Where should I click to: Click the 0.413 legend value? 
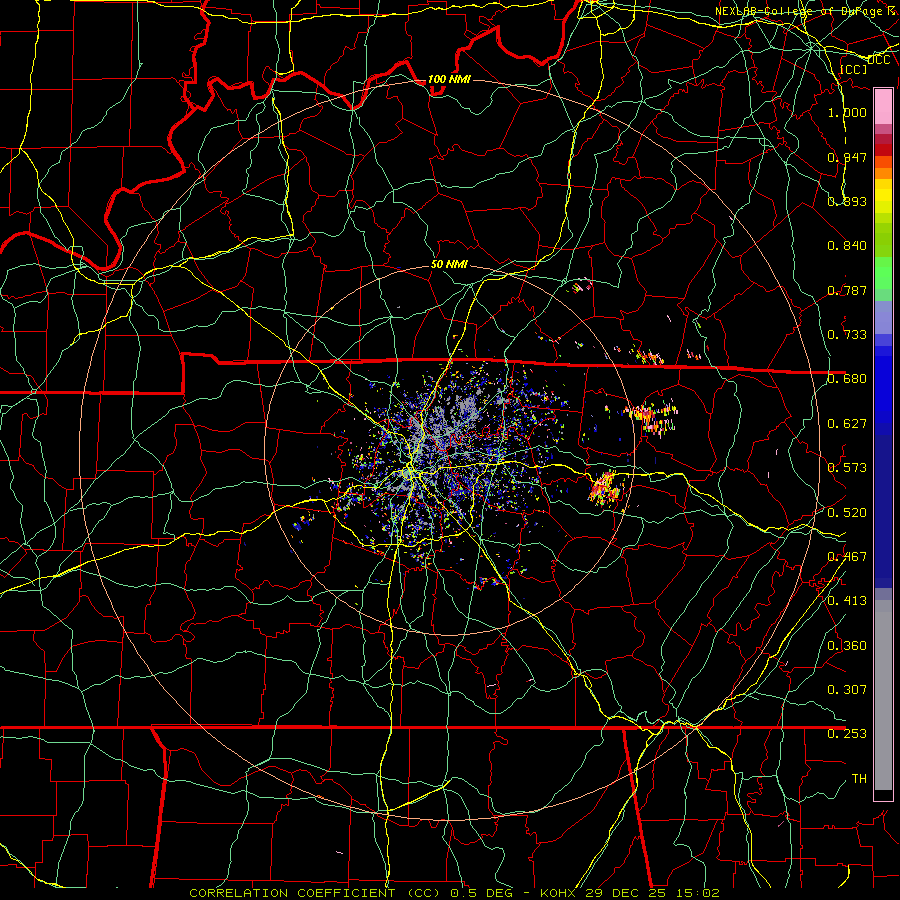pyautogui.click(x=847, y=601)
